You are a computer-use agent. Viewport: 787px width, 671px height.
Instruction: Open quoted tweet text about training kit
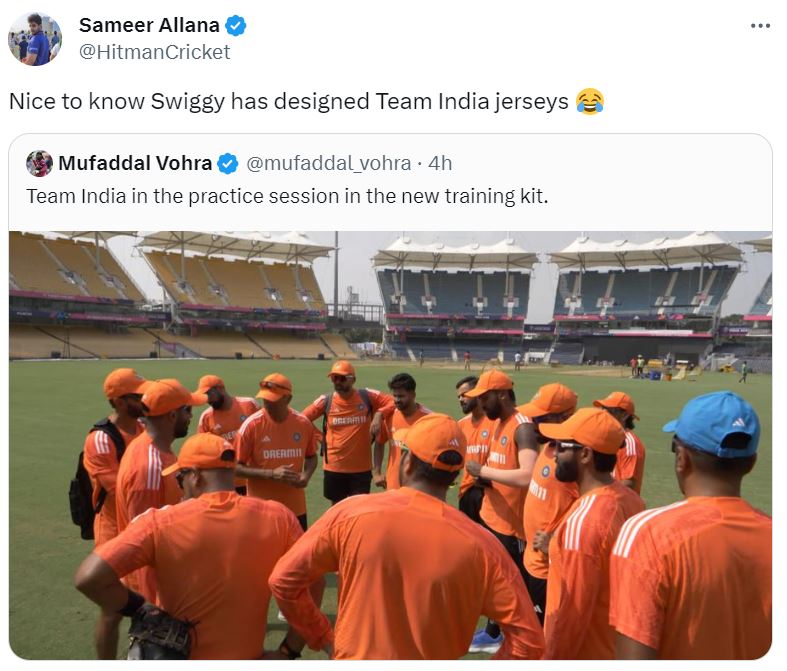[x=287, y=196]
